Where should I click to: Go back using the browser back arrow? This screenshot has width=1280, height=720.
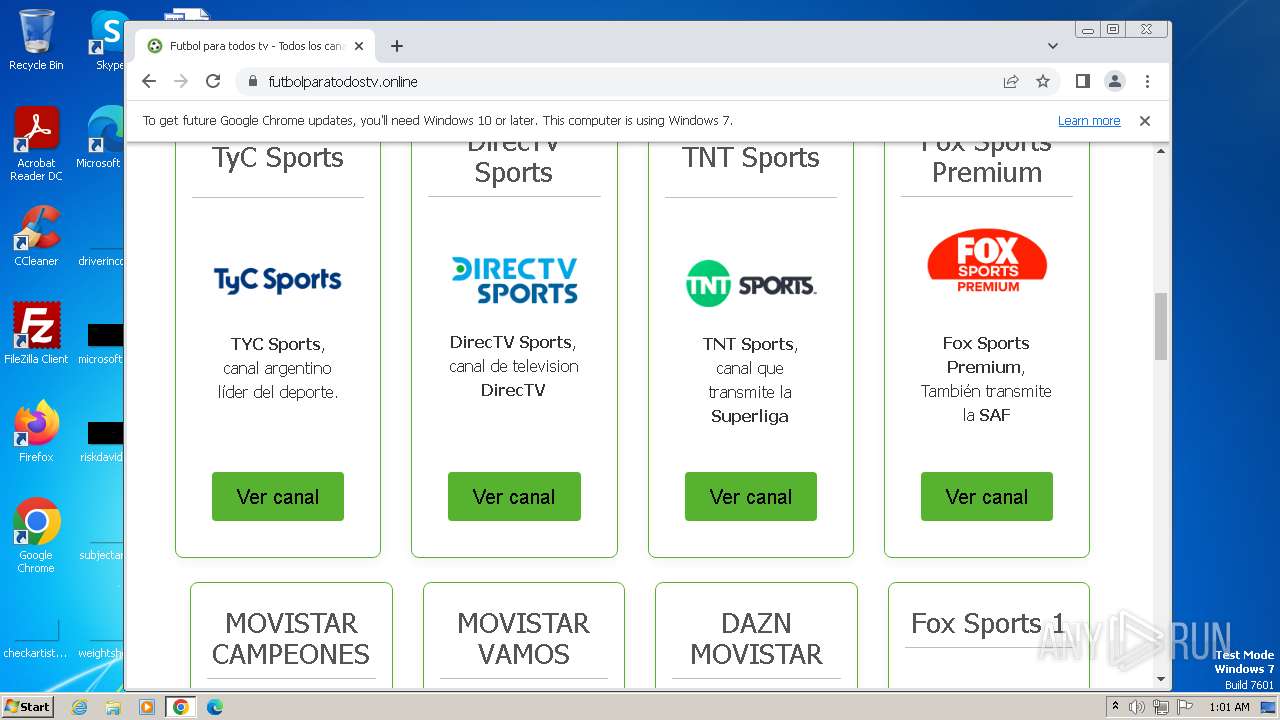pyautogui.click(x=149, y=81)
